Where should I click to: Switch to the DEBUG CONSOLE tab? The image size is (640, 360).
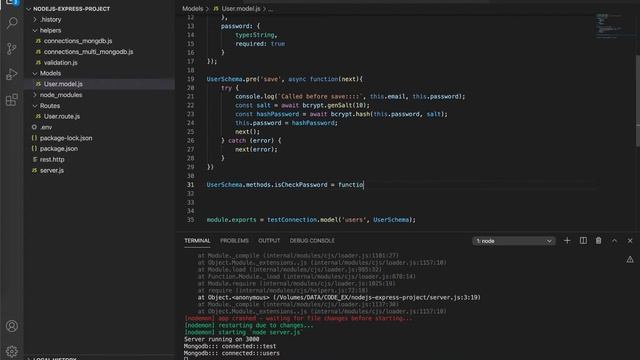pos(312,241)
